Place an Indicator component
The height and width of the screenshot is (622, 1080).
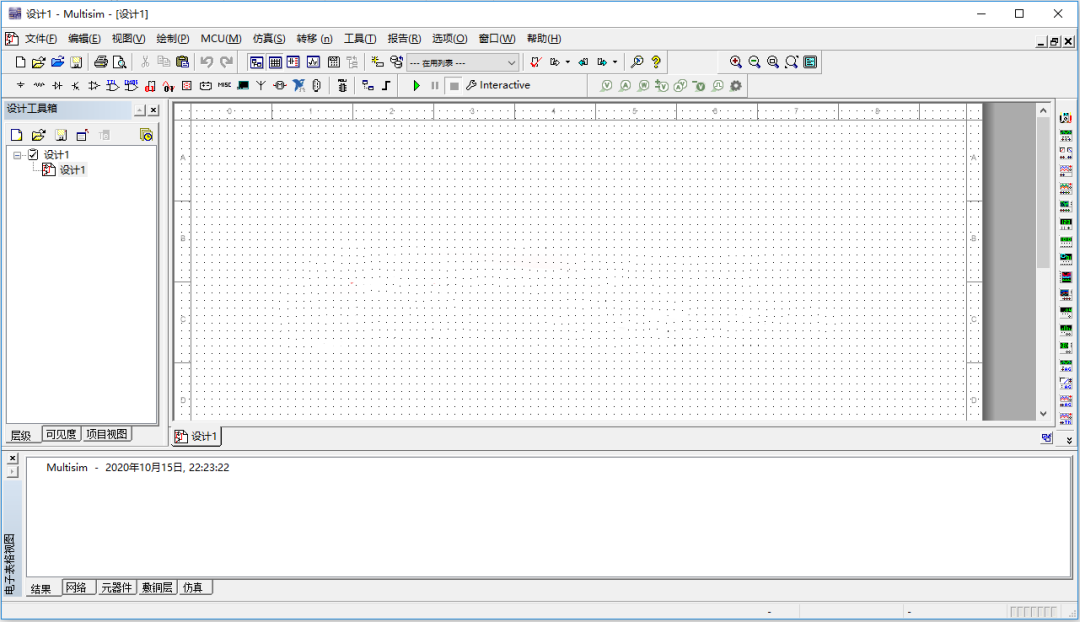(187, 85)
